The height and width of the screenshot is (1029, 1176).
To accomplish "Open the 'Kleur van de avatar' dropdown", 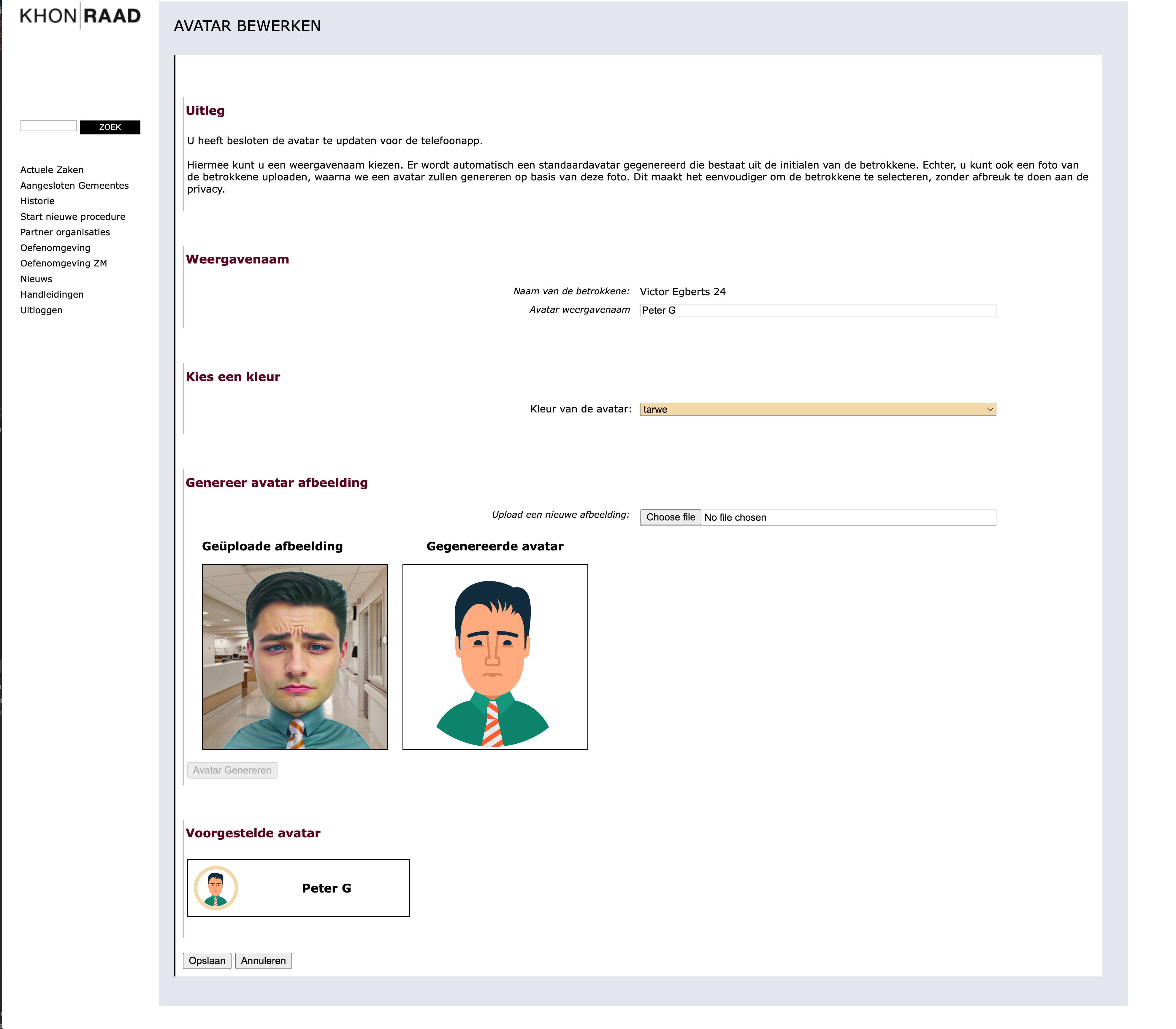I will [x=817, y=409].
